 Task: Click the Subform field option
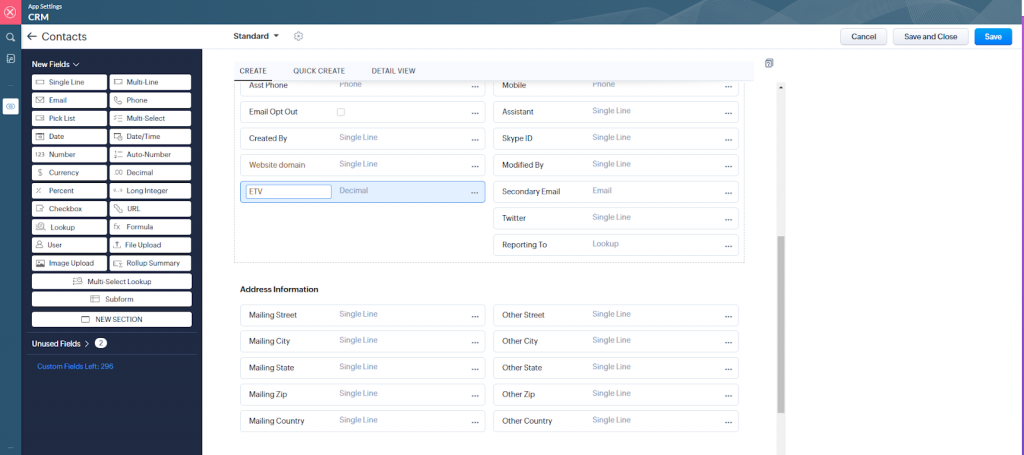[x=111, y=299]
